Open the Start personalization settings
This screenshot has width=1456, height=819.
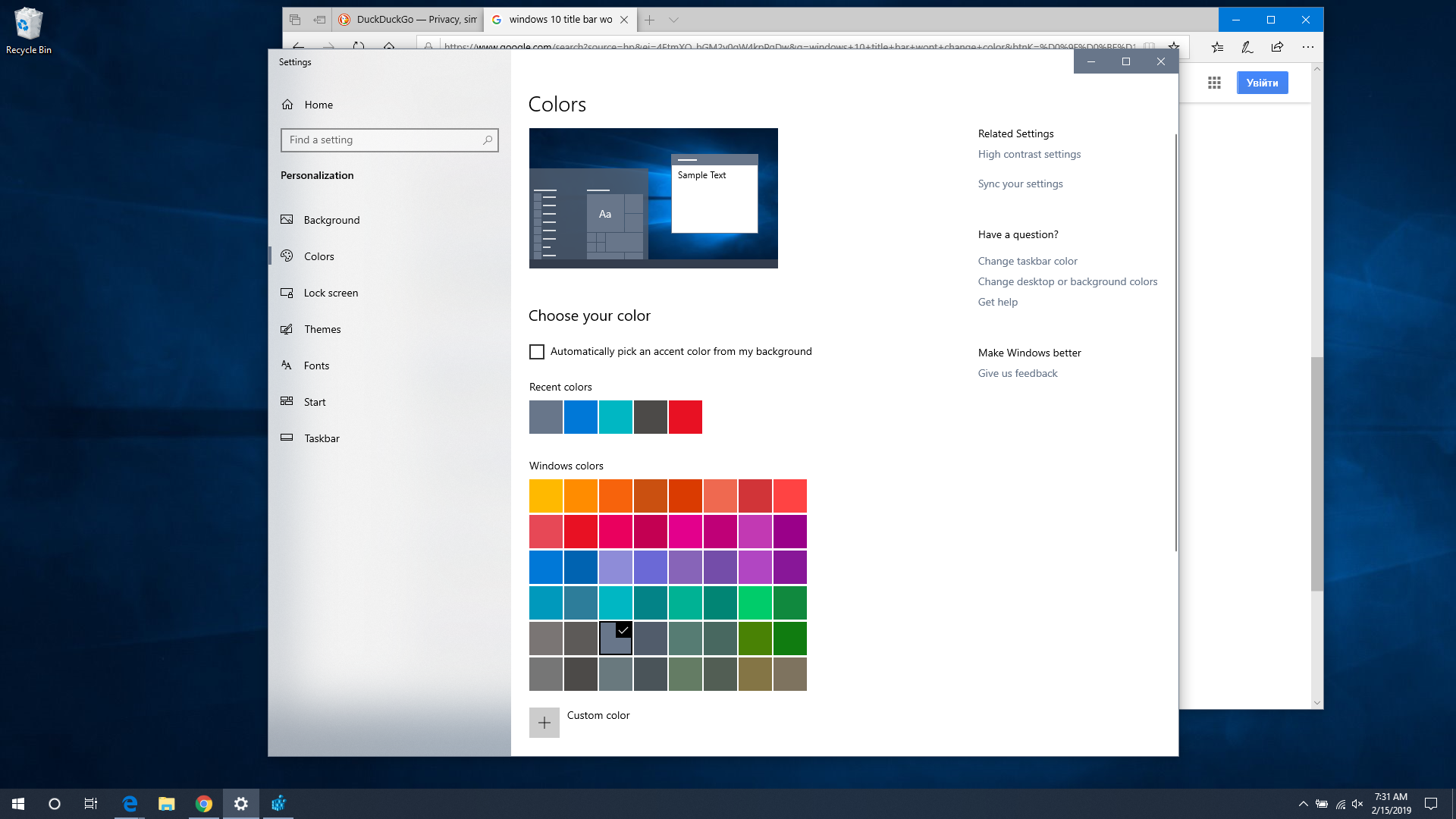(315, 402)
